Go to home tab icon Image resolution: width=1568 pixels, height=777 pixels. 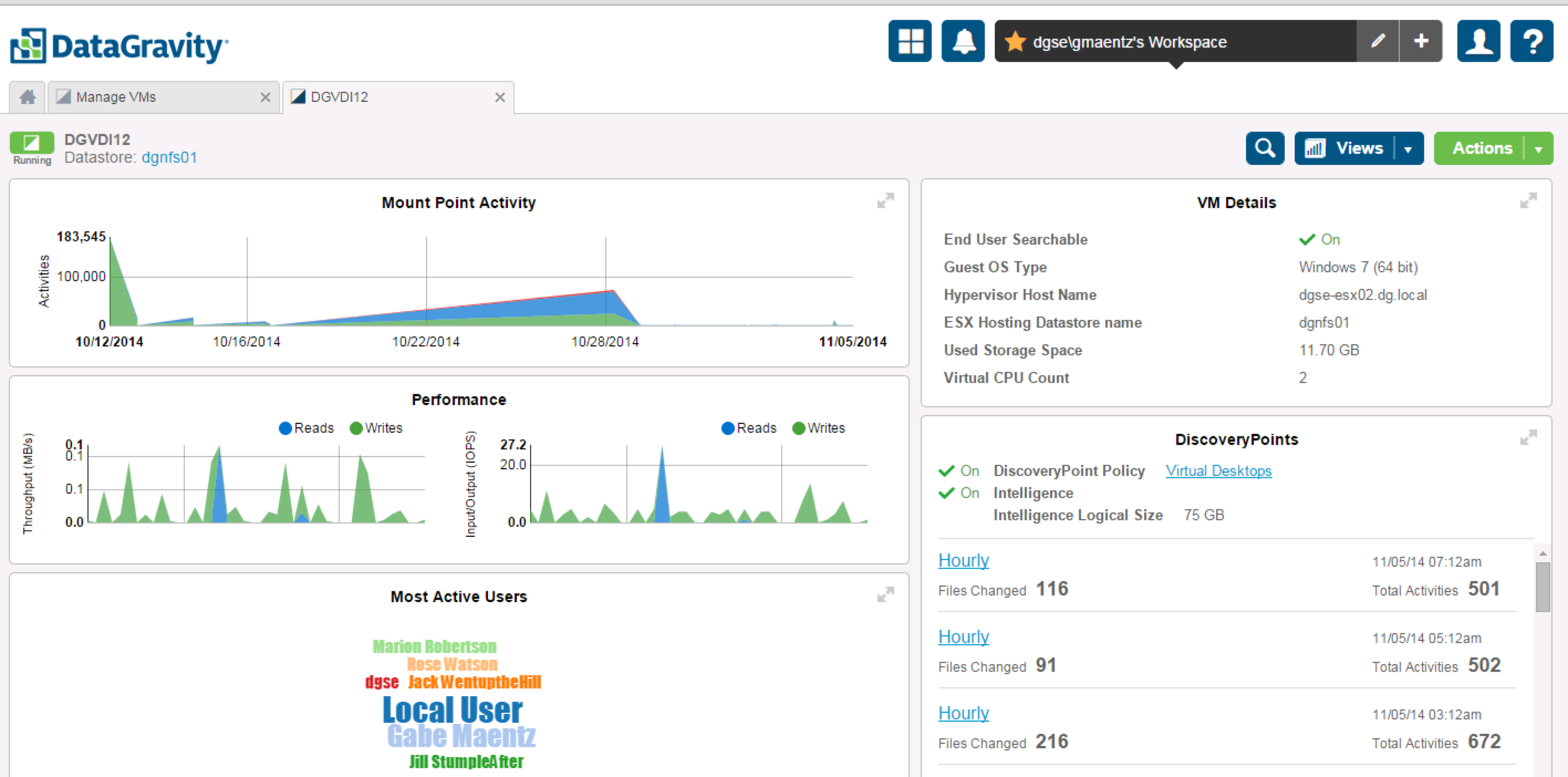[x=28, y=97]
